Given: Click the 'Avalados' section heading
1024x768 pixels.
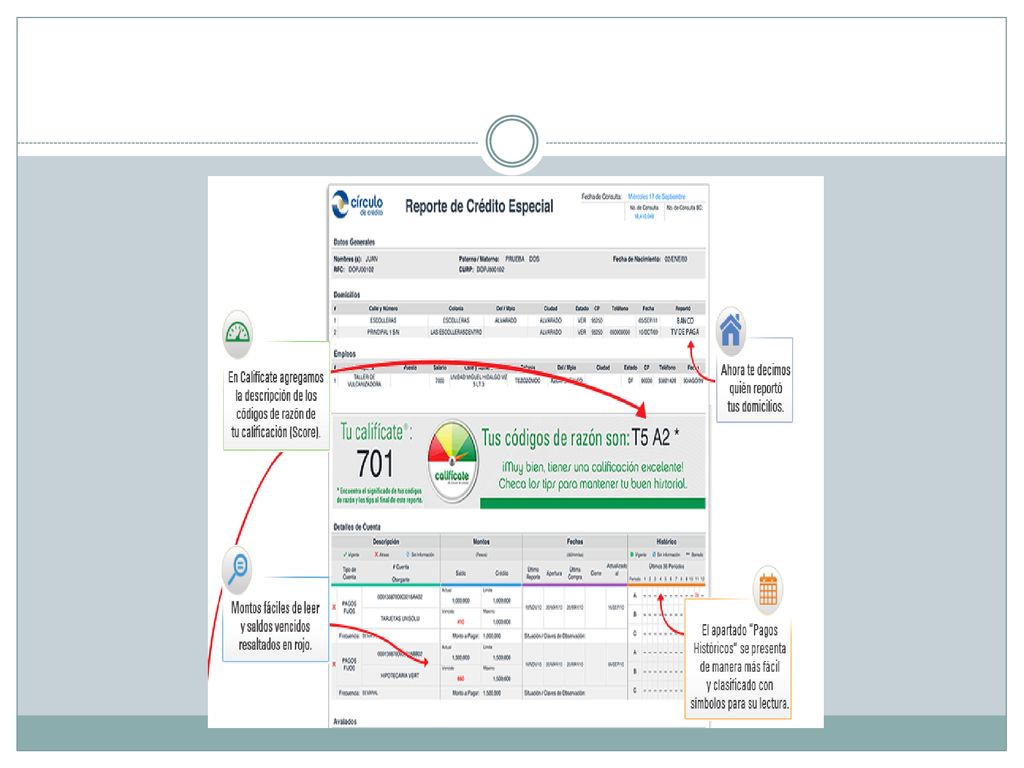Looking at the screenshot, I should click(345, 722).
